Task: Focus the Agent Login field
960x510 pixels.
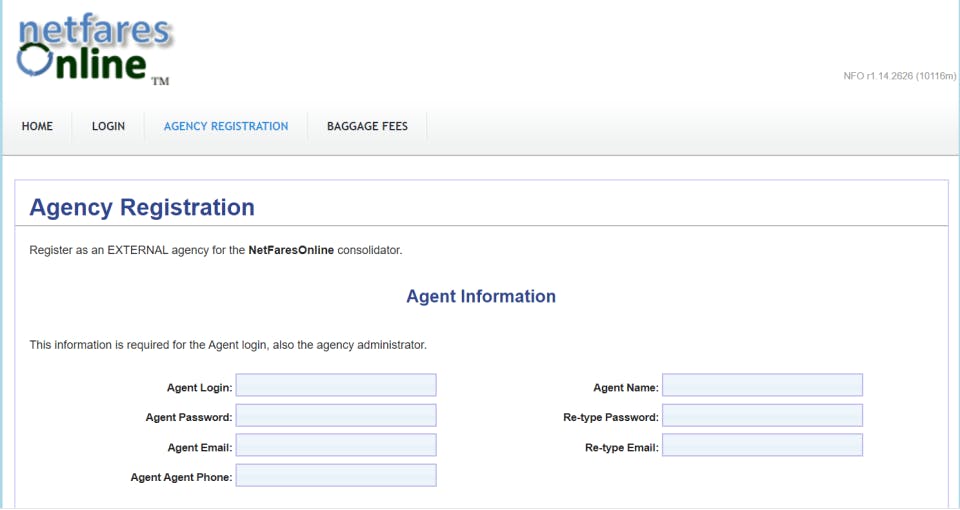Action: point(336,385)
